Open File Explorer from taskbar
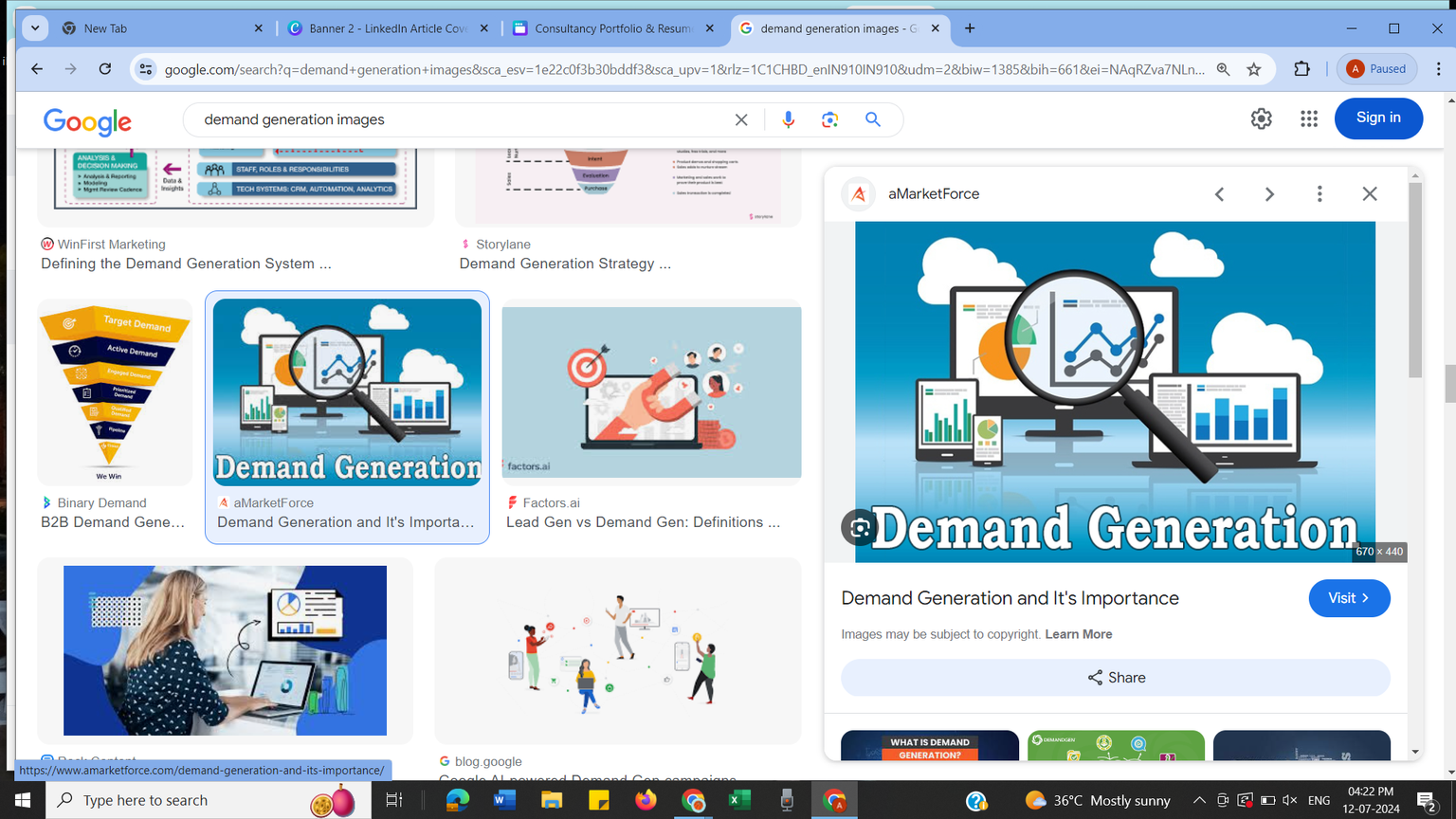The width and height of the screenshot is (1456, 819). coord(552,801)
